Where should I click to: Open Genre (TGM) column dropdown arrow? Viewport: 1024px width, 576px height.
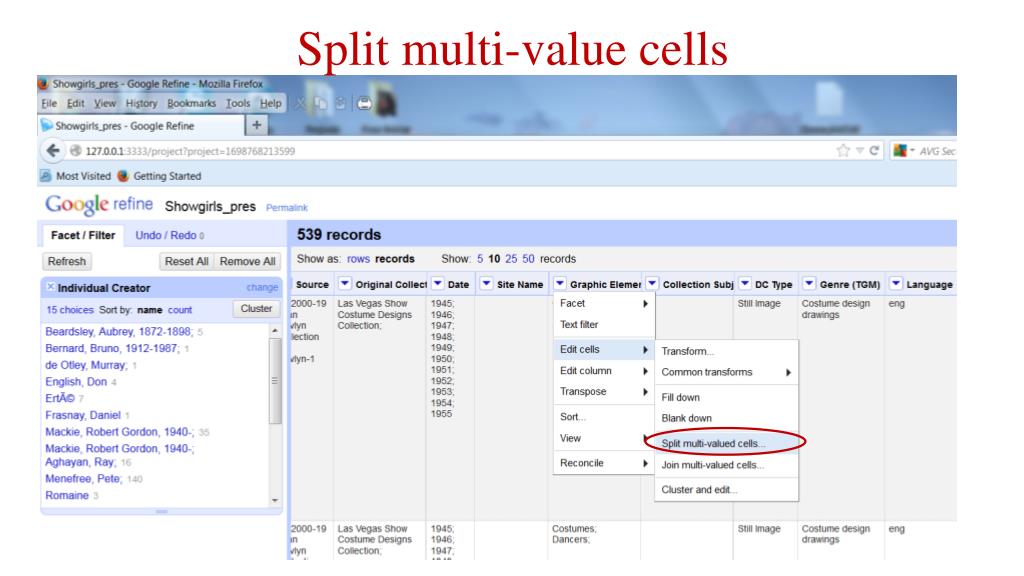click(x=809, y=283)
